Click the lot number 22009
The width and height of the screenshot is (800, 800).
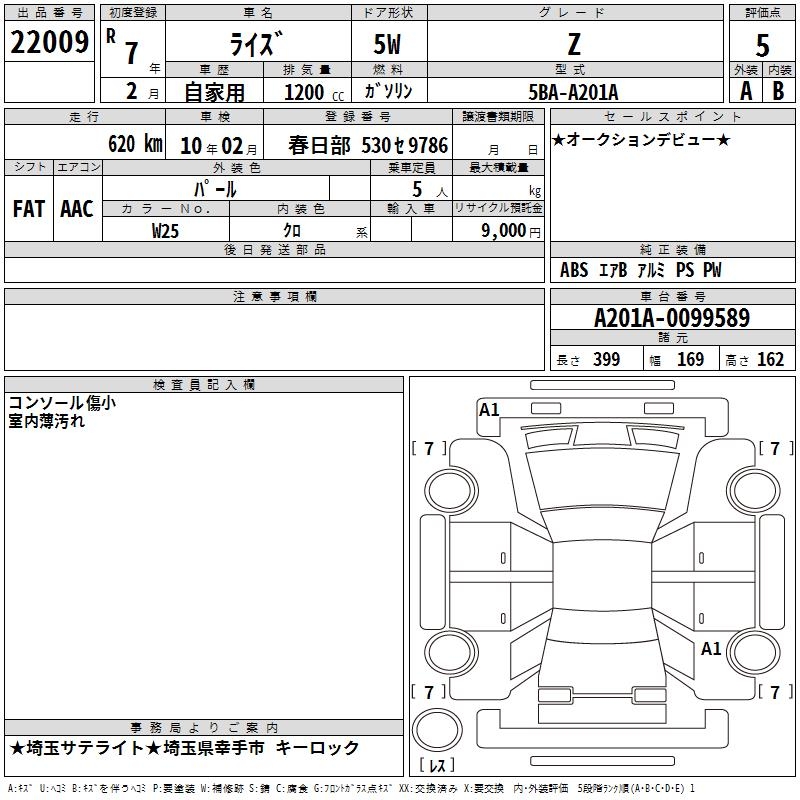pos(49,42)
